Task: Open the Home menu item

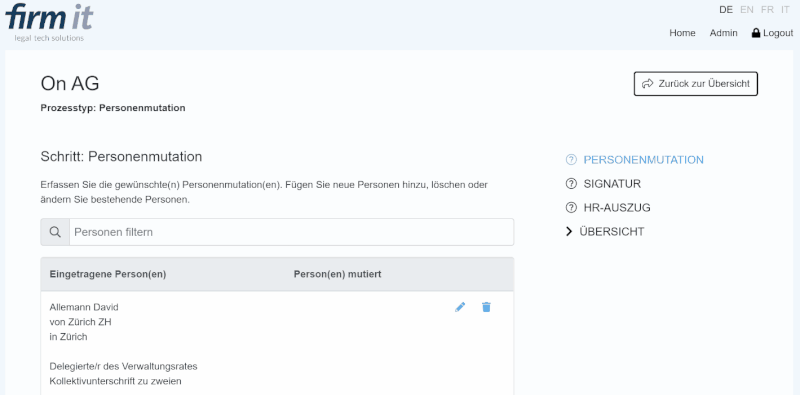Action: [x=682, y=33]
